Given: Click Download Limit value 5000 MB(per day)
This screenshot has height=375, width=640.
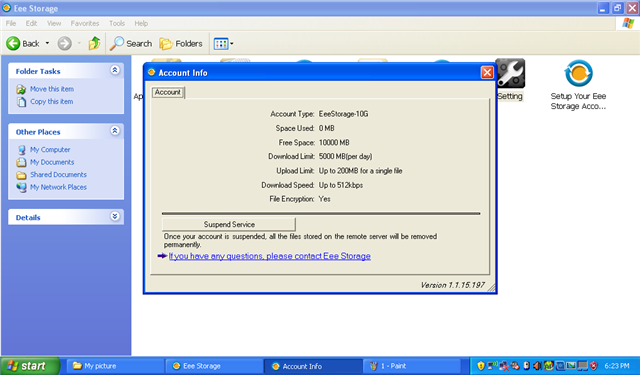Looking at the screenshot, I should [345, 156].
